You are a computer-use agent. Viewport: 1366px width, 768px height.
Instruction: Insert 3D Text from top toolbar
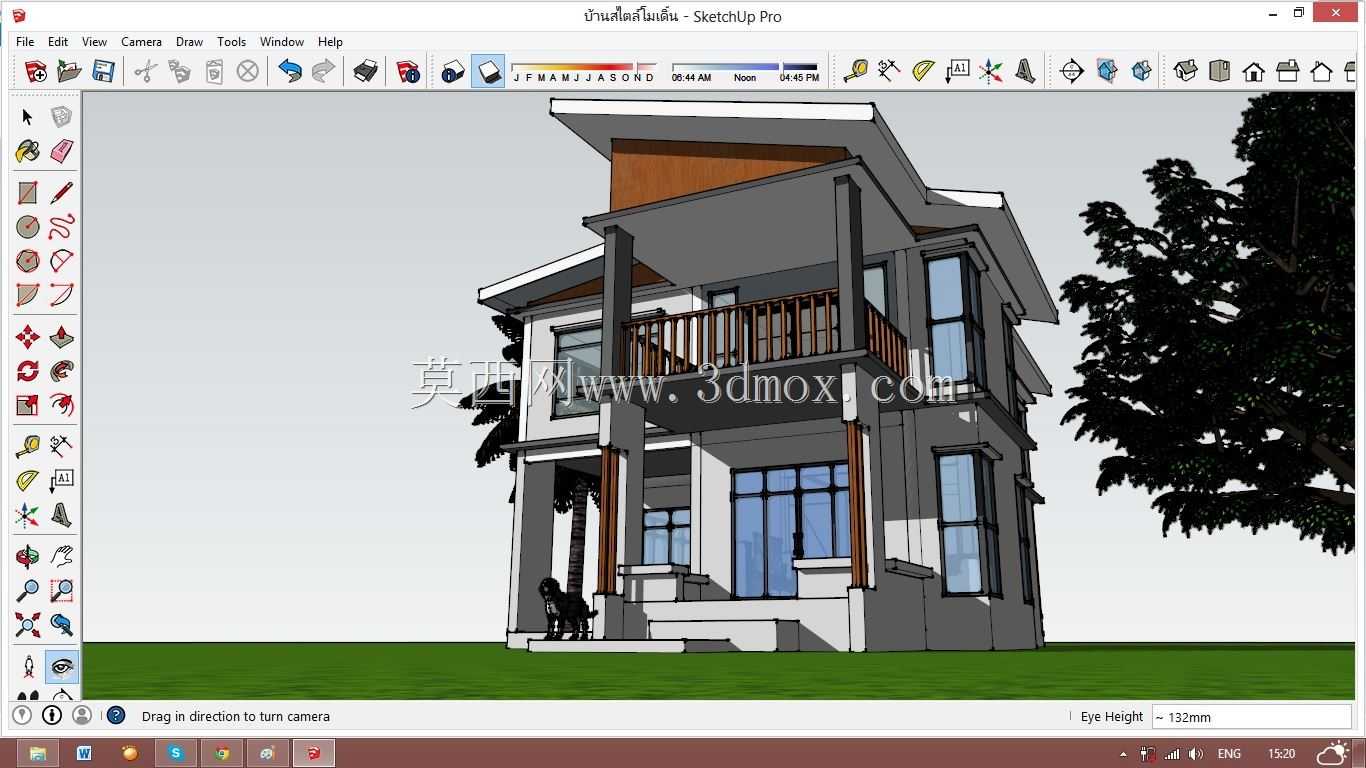click(x=1025, y=71)
